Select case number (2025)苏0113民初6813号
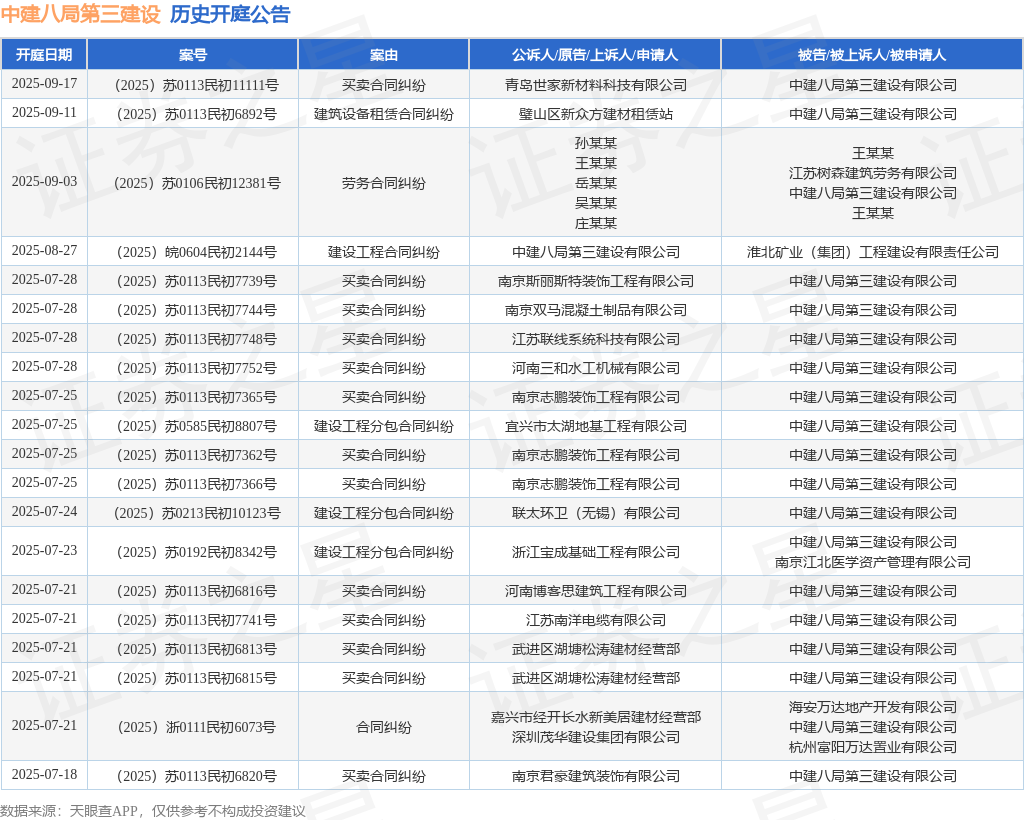This screenshot has height=820, width=1024. [x=196, y=649]
